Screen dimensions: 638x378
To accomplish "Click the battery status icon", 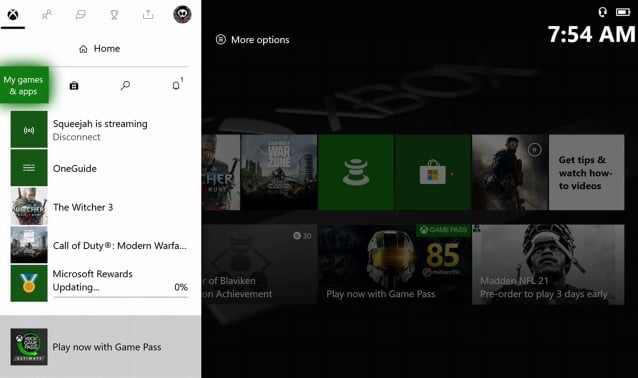I will pos(623,12).
